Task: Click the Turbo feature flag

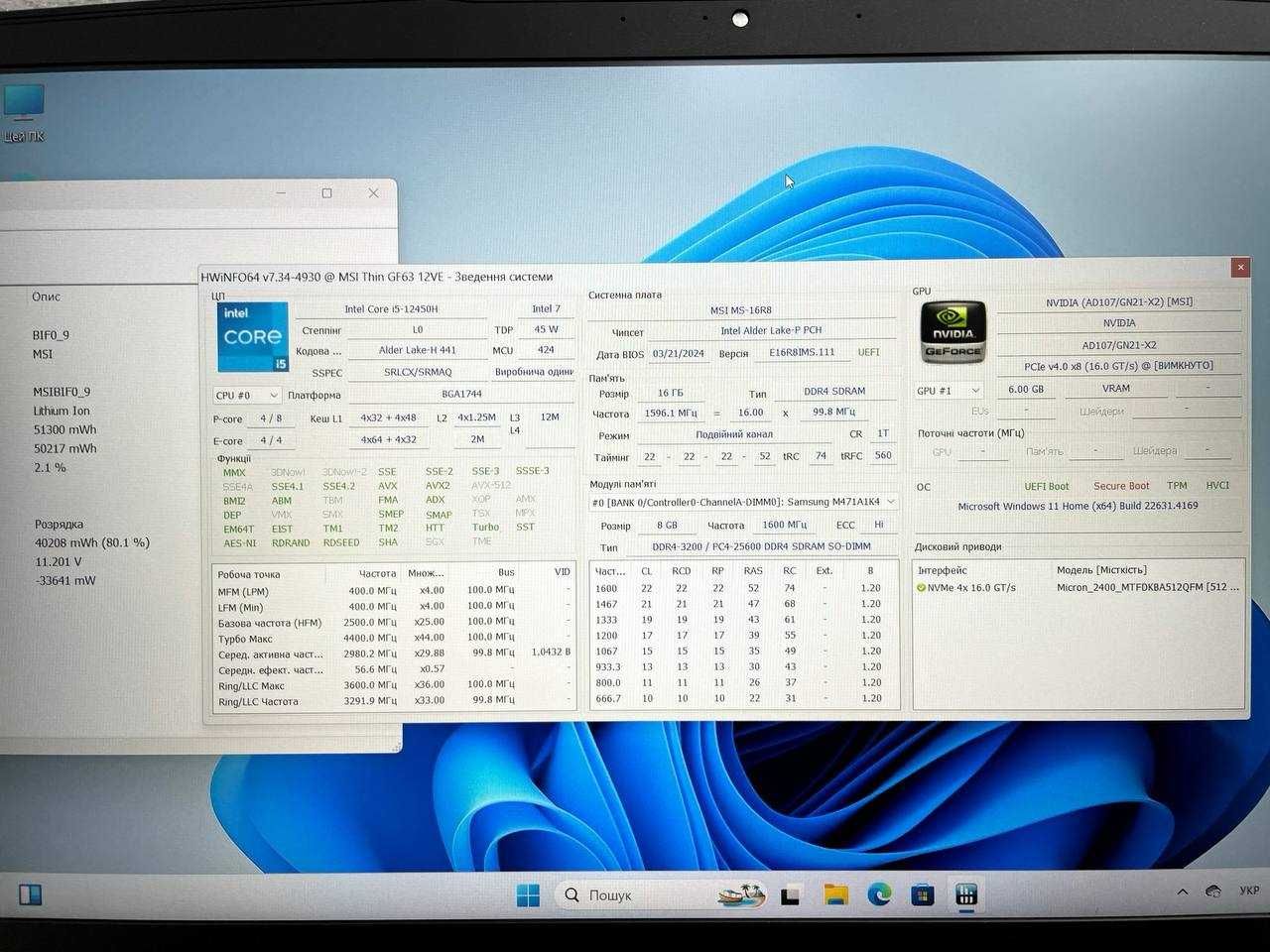Action: [485, 528]
